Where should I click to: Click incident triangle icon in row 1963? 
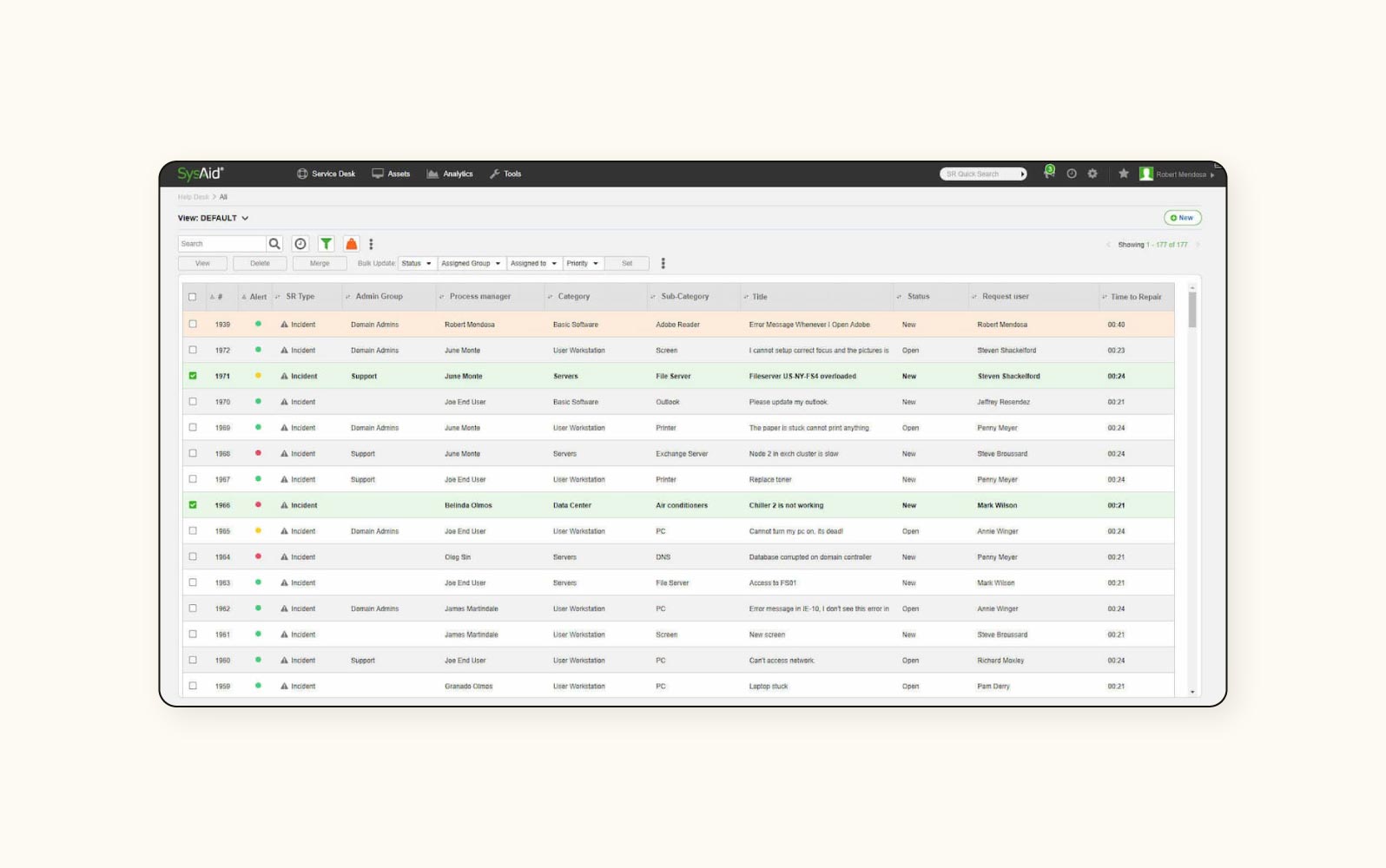click(x=284, y=582)
